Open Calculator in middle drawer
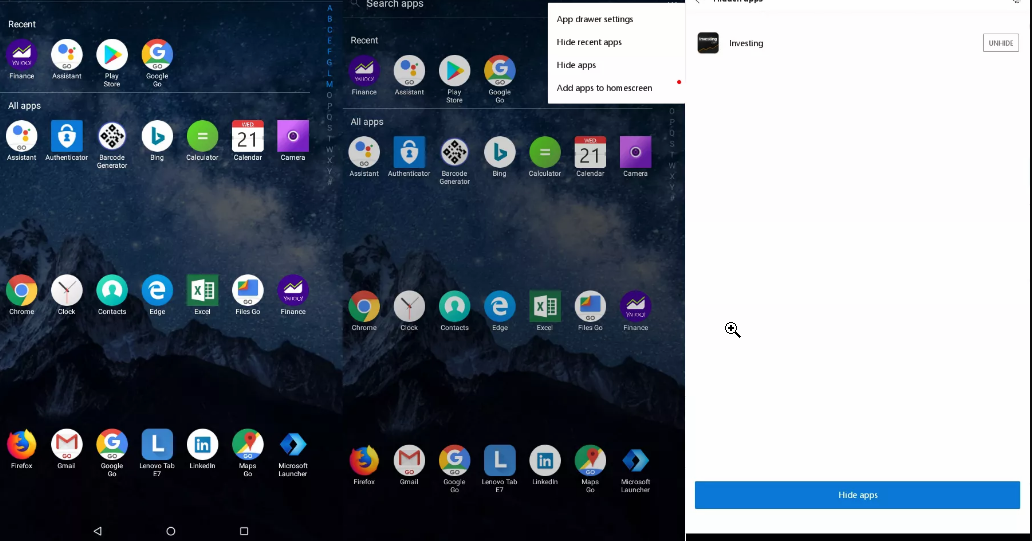Image resolution: width=1032 pixels, height=541 pixels. point(545,152)
